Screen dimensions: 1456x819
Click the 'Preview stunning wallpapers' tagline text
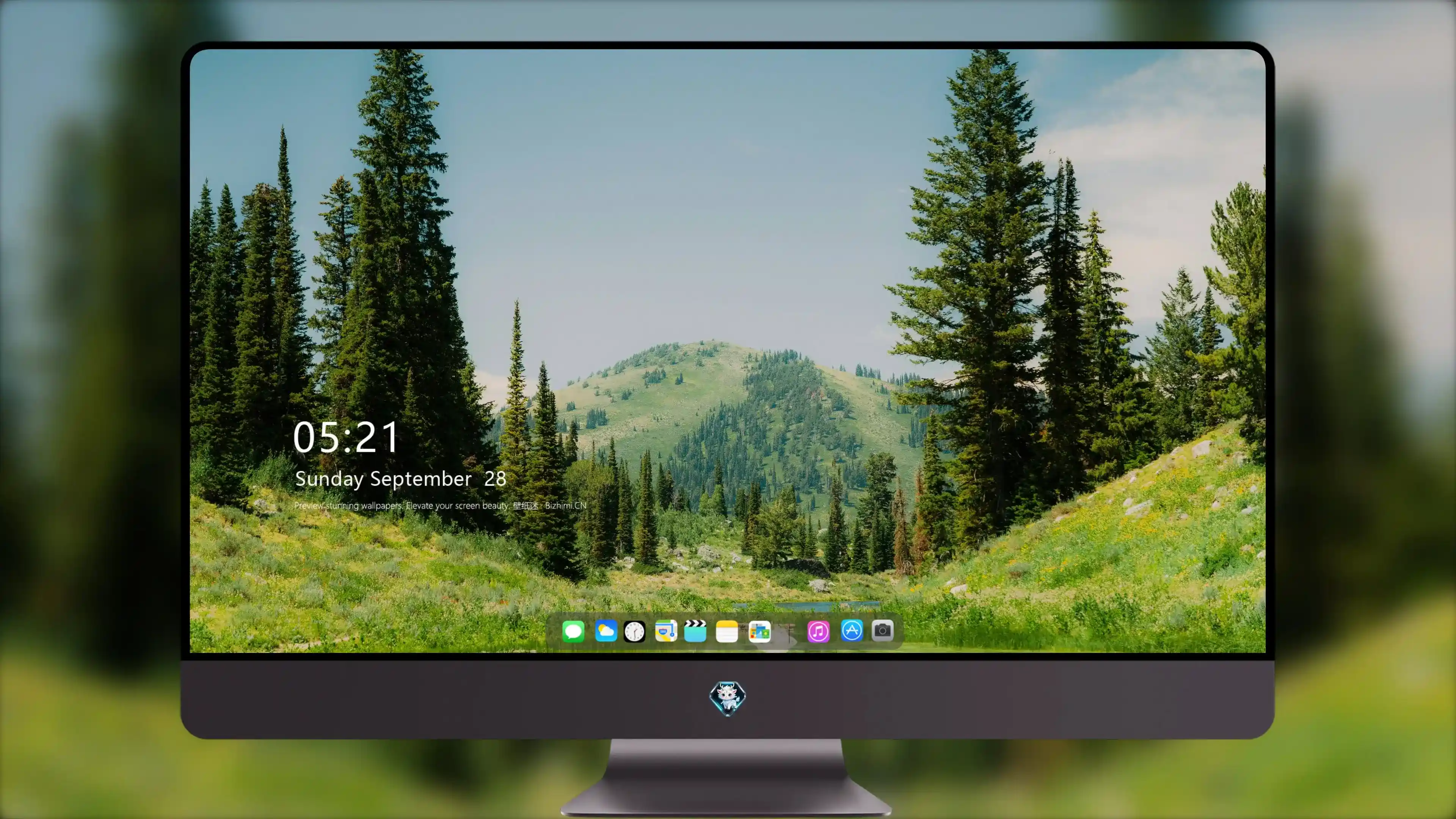coord(440,505)
